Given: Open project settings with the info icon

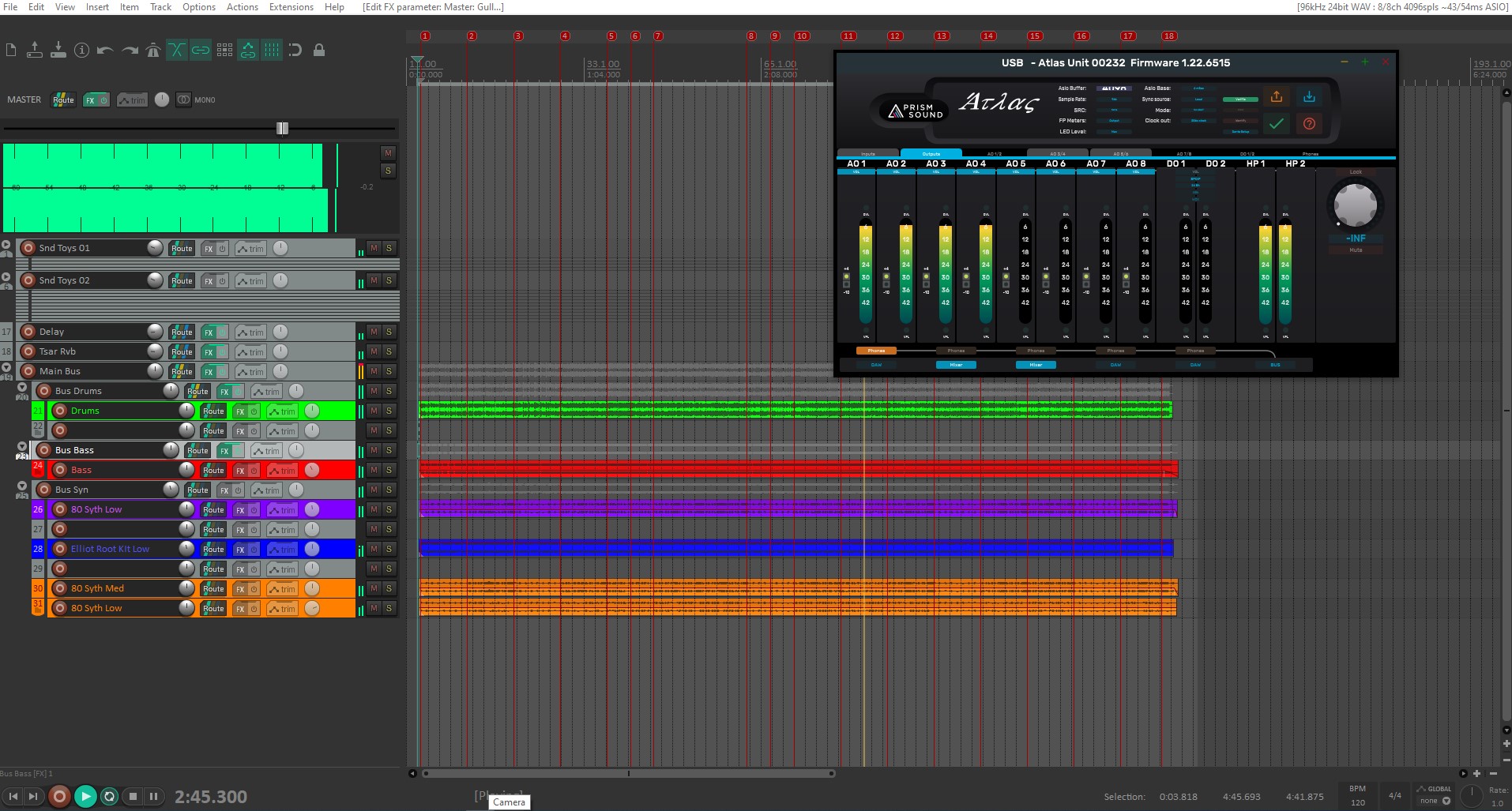Looking at the screenshot, I should point(81,51).
